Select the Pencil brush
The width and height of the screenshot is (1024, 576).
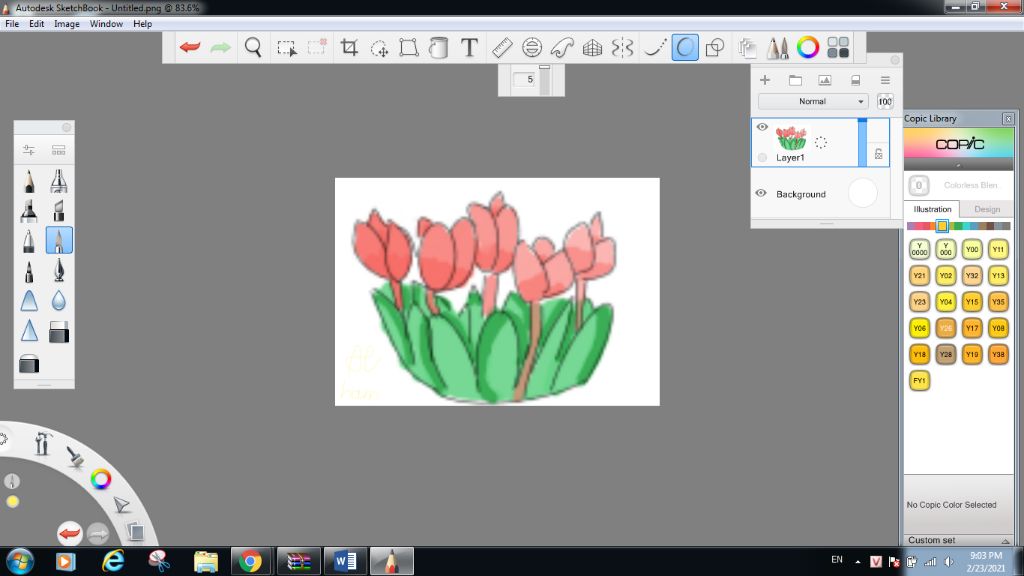(x=29, y=182)
